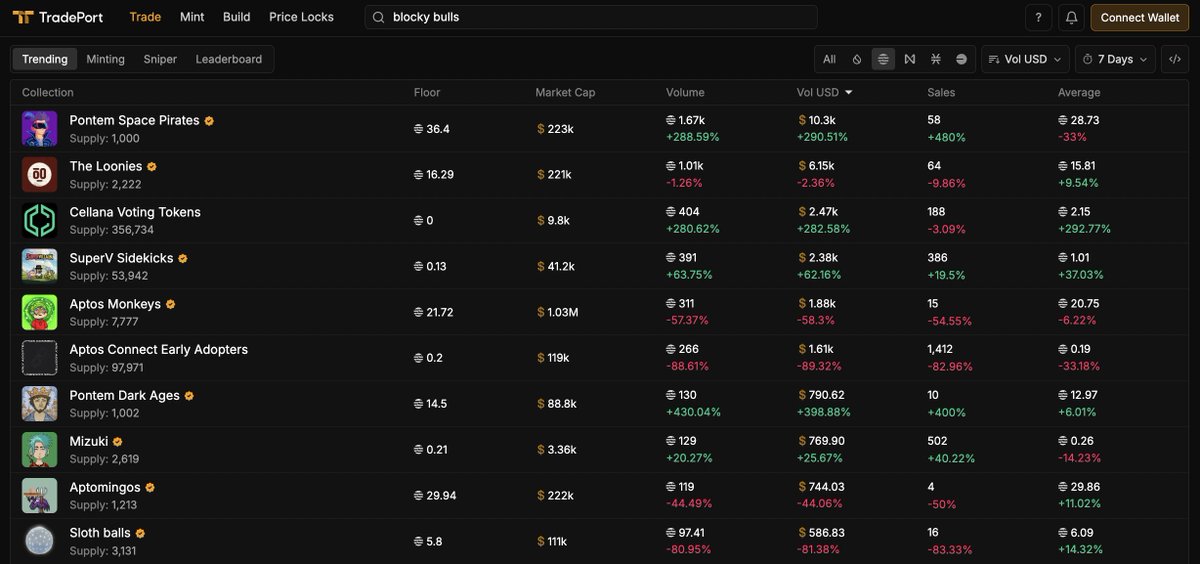Click the Connect Wallet button
1200x564 pixels.
(1140, 17)
